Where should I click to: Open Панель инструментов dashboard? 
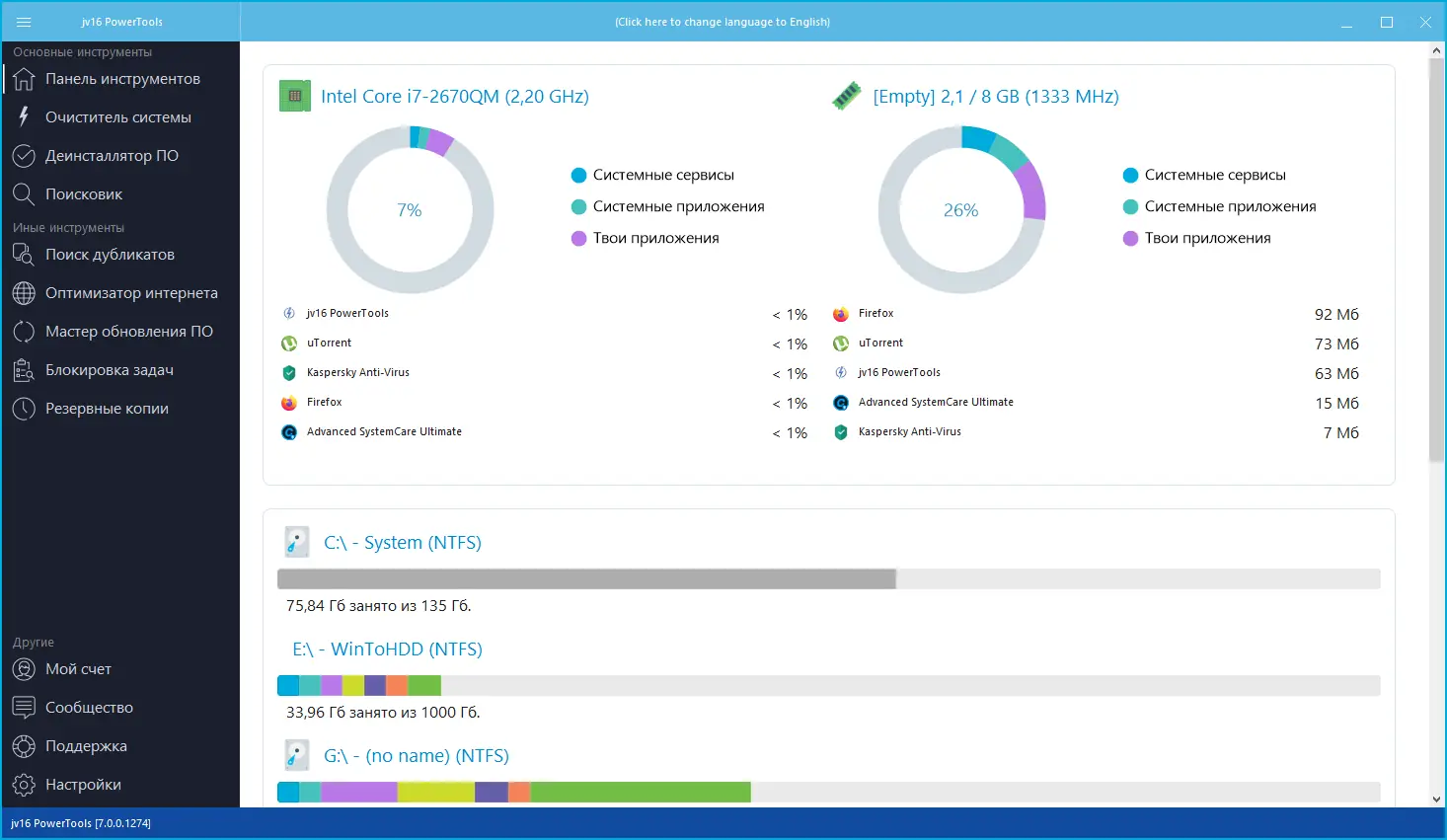click(121, 79)
